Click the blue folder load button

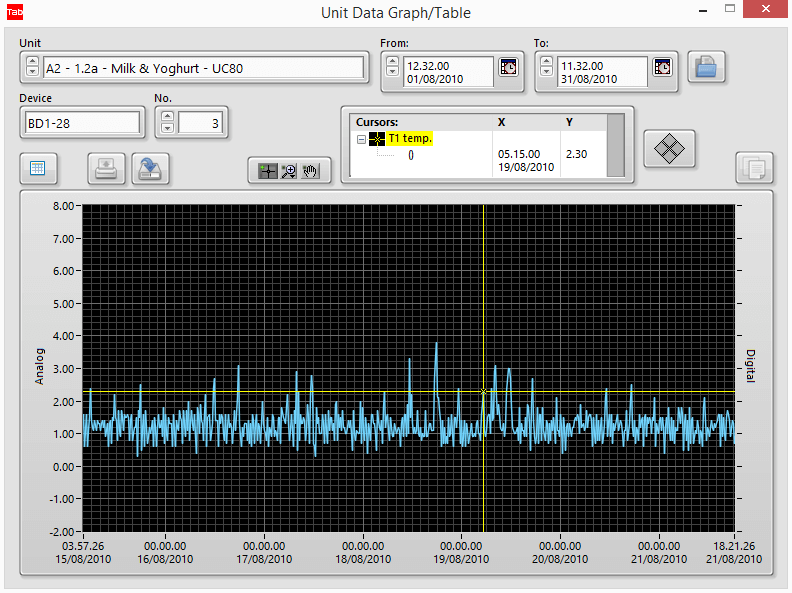(706, 67)
